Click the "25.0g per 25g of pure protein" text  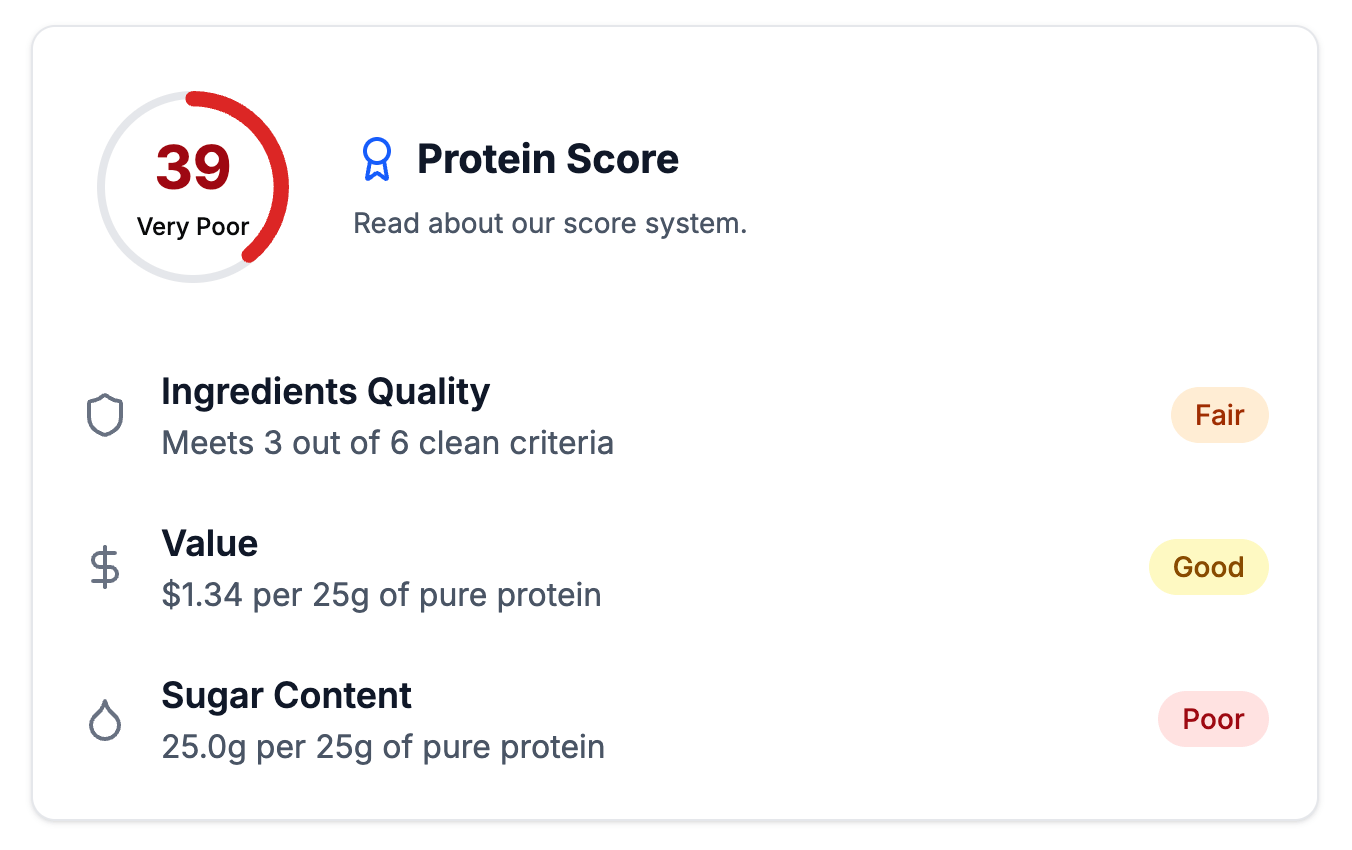point(383,747)
